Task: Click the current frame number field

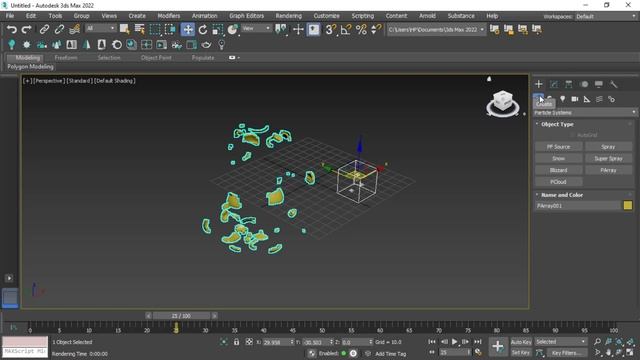Action: coord(453,352)
